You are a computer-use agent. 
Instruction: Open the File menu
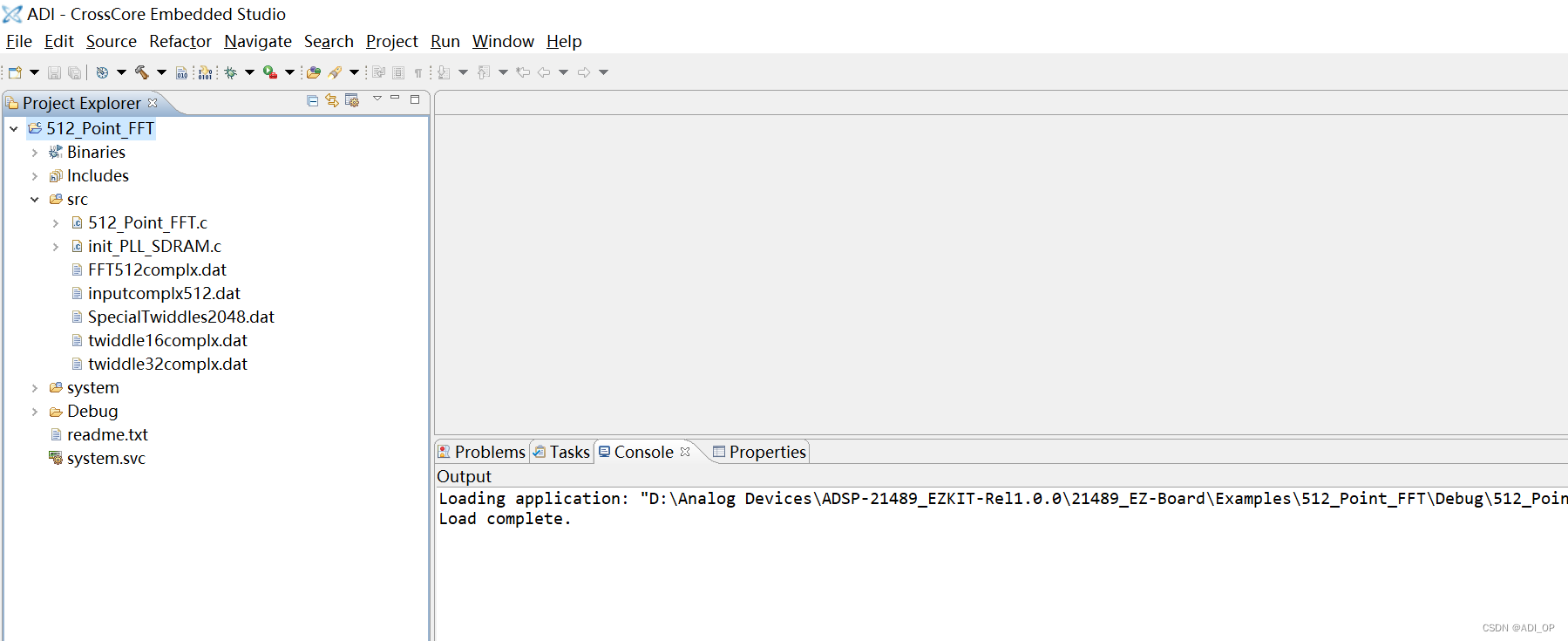19,41
